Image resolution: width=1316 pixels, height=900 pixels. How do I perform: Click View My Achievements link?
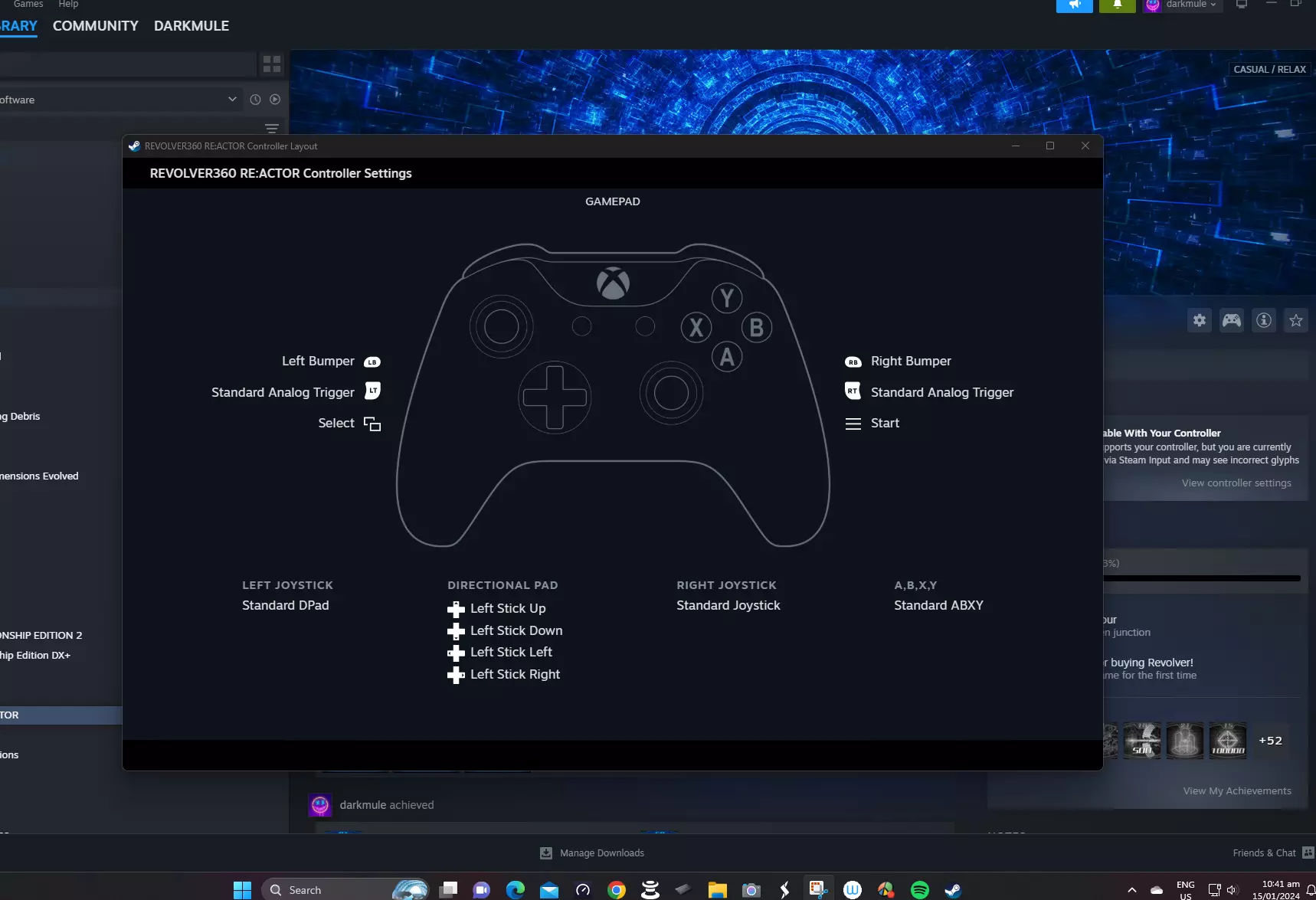point(1237,791)
